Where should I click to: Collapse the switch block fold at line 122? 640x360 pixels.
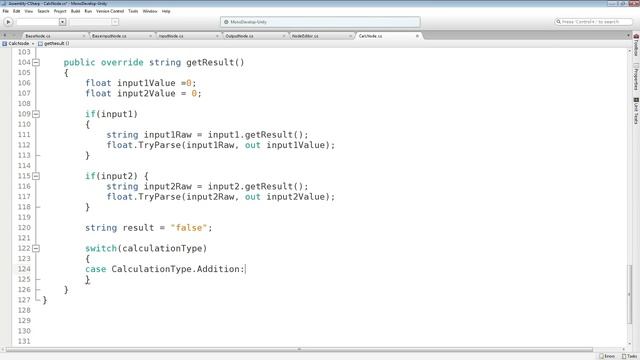click(x=36, y=248)
